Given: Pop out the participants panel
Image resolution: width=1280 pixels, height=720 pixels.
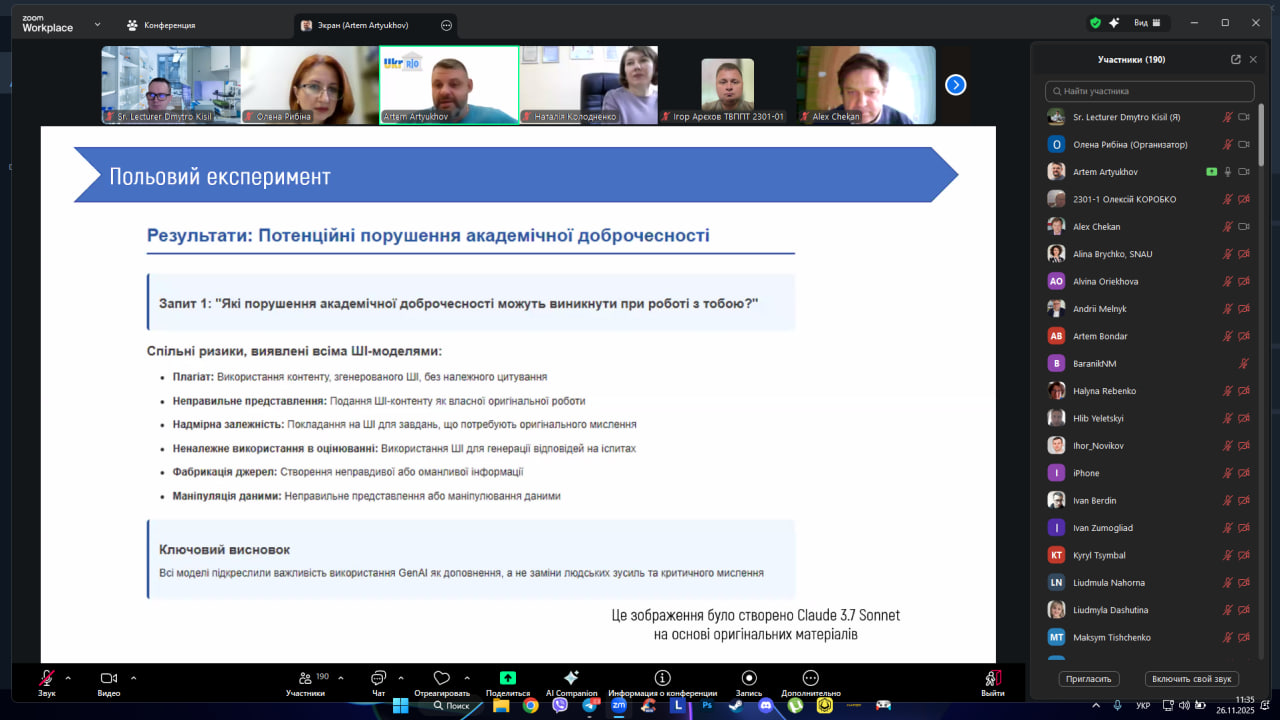Looking at the screenshot, I should tap(1236, 60).
